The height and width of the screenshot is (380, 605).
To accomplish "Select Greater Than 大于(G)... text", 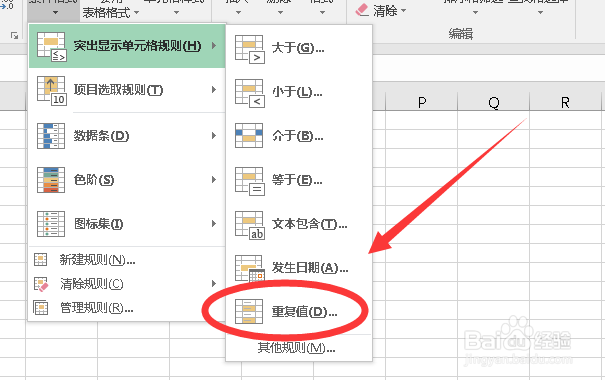I will [x=298, y=48].
